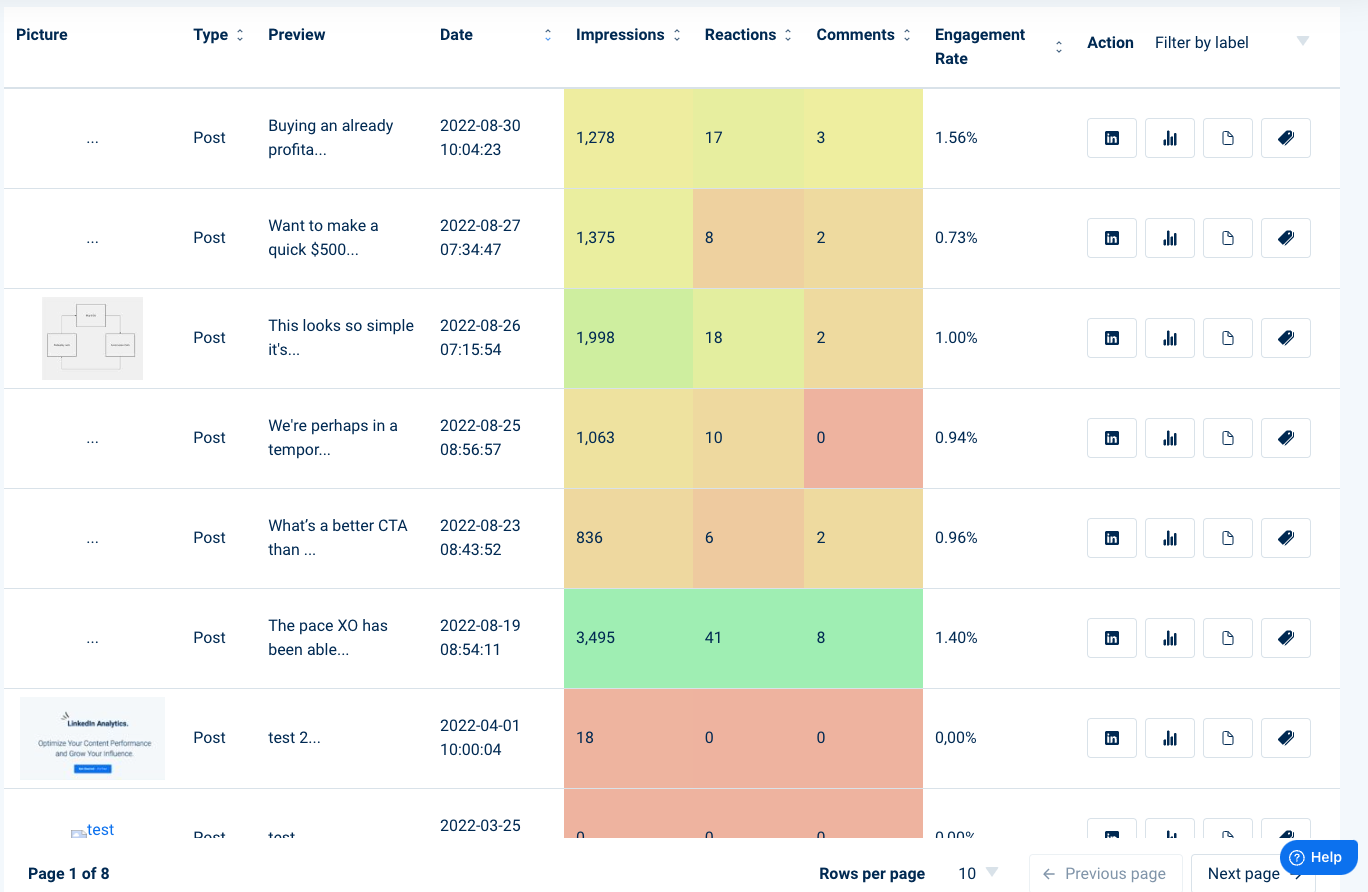Click the Help button

tap(1317, 857)
